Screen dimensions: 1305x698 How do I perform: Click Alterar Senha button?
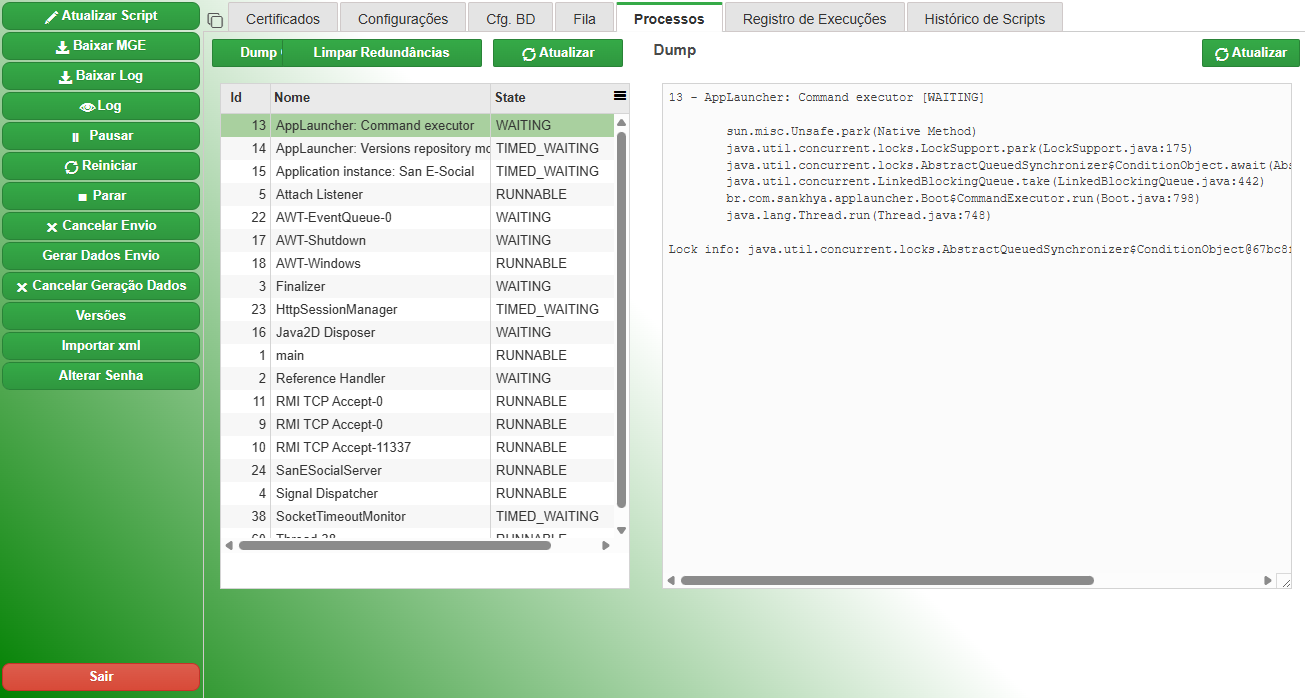[101, 376]
